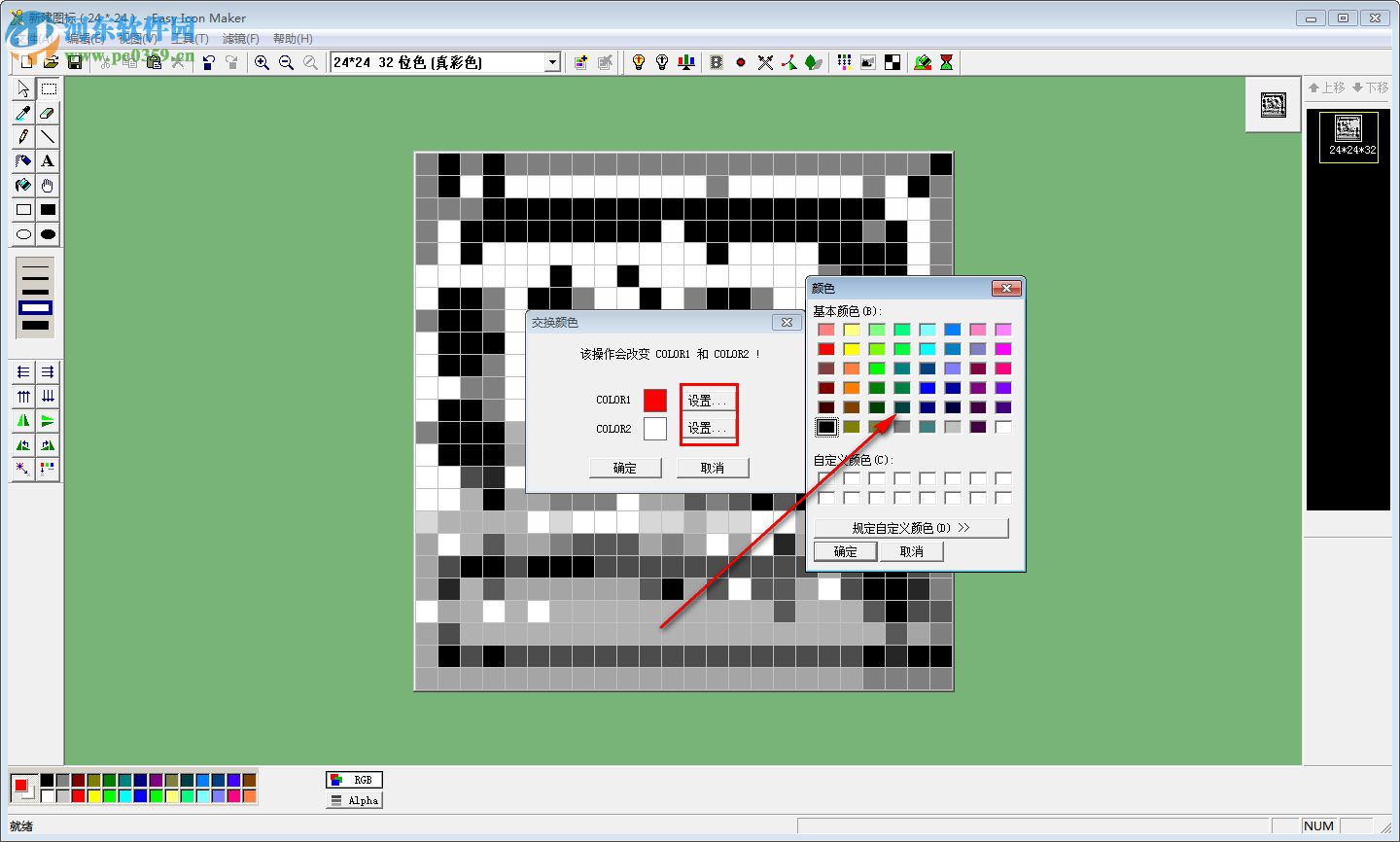Toggle the RGB channel button
This screenshot has width=1400, height=842.
point(354,779)
